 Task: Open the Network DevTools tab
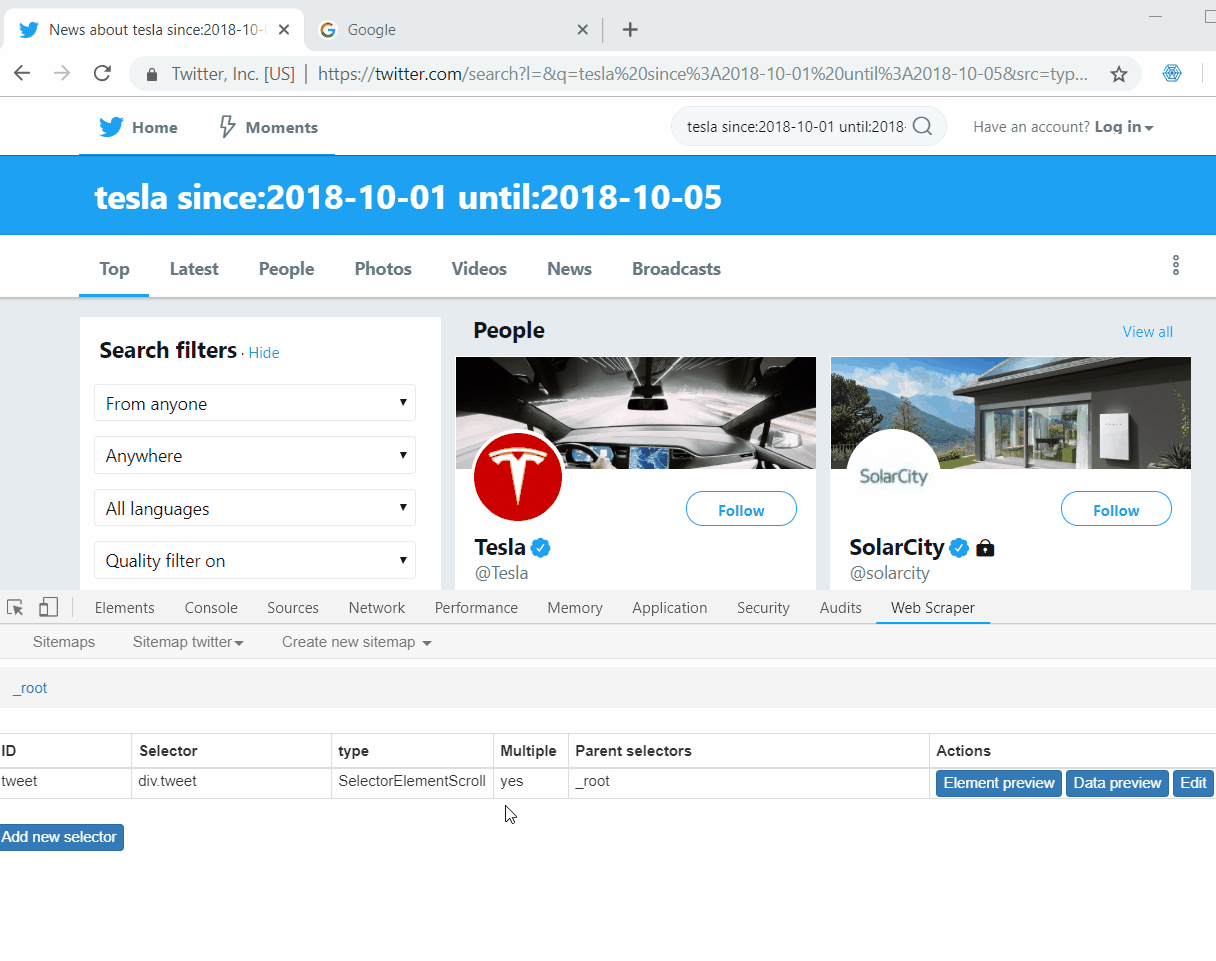point(377,608)
